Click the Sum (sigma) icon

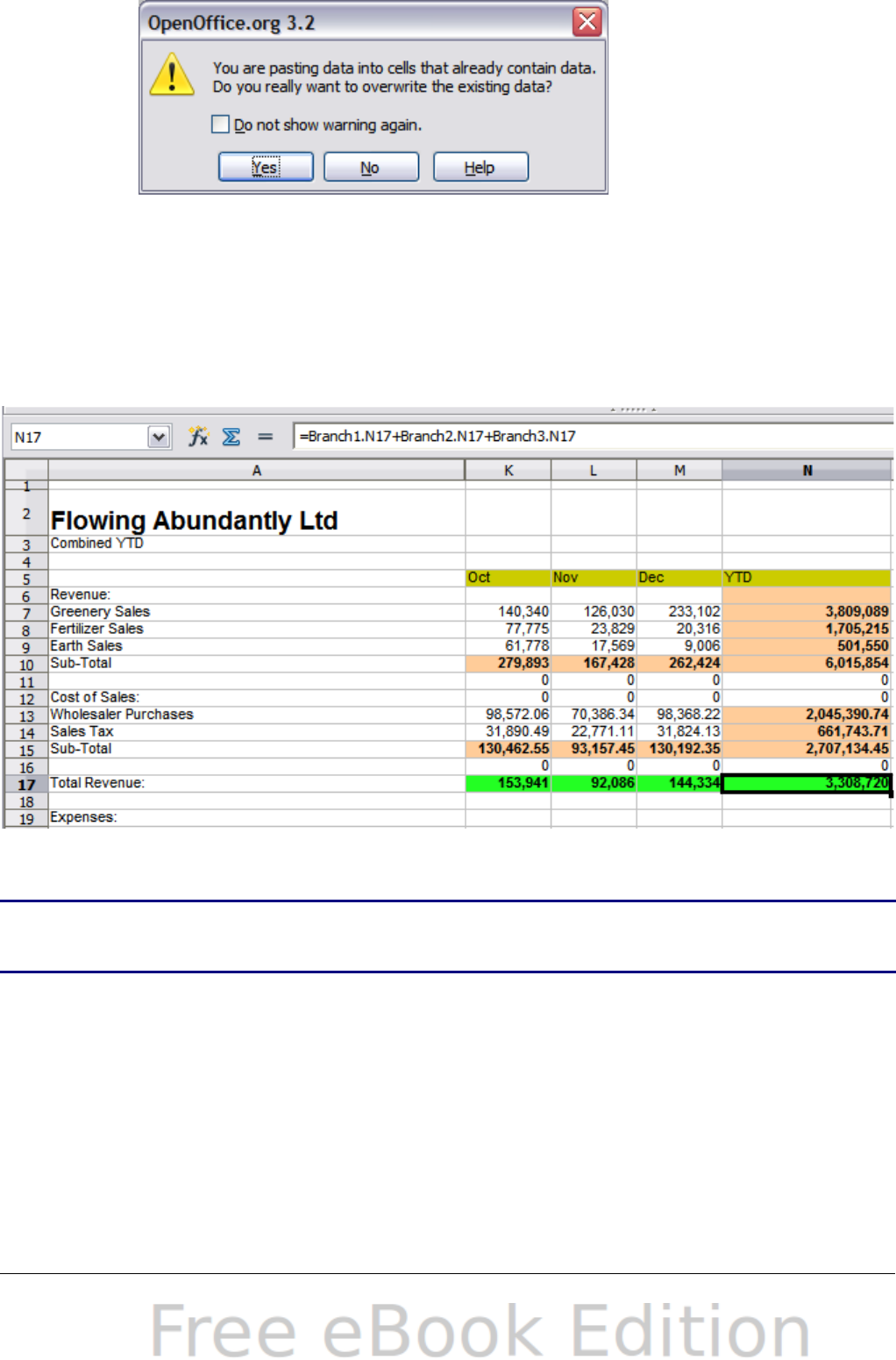point(231,437)
